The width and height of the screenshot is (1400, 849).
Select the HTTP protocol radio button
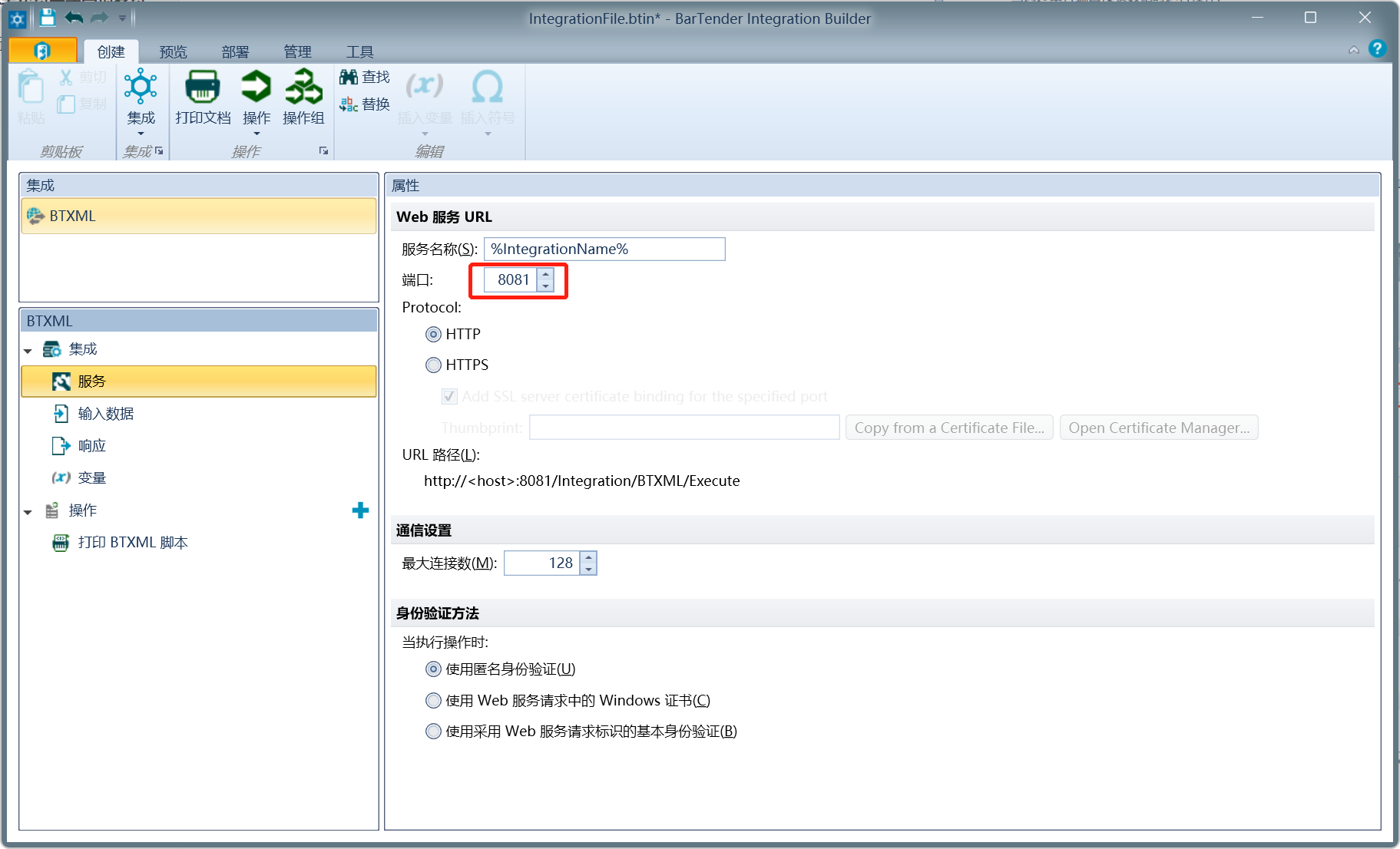click(x=434, y=334)
